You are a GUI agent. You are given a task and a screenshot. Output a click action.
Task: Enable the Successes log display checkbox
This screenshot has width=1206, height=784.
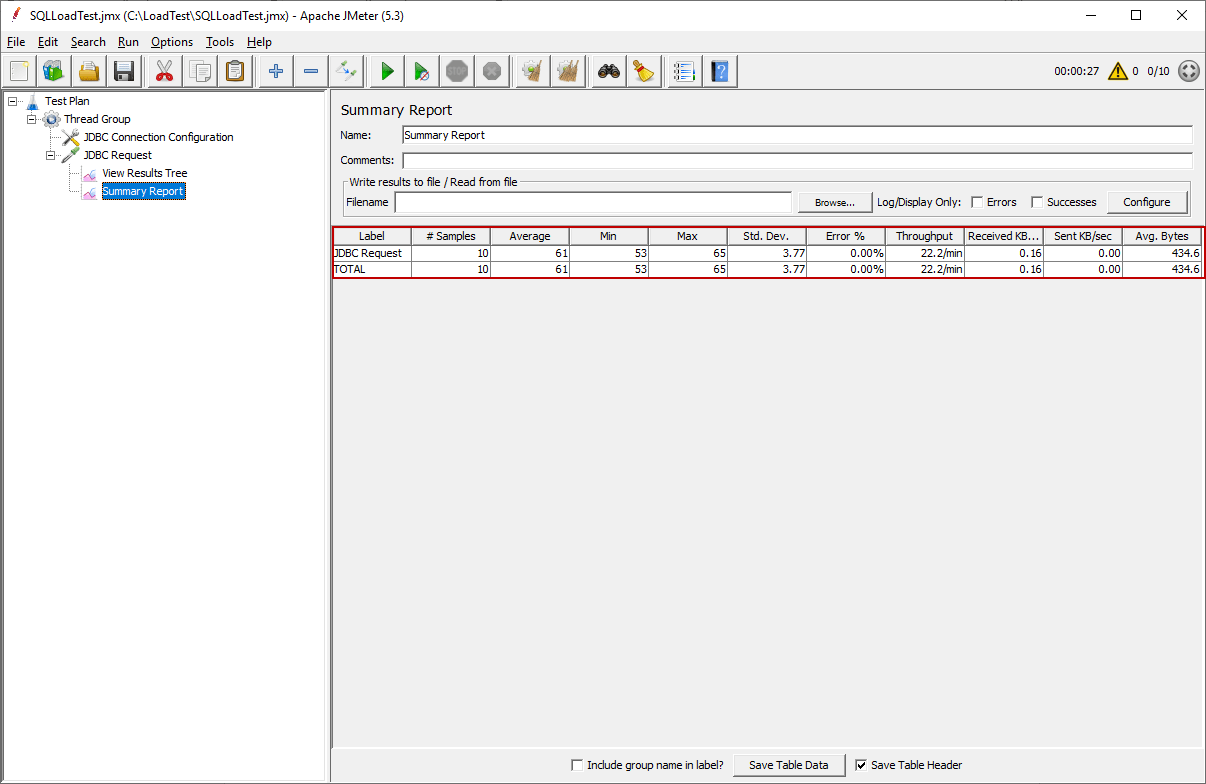click(1037, 201)
